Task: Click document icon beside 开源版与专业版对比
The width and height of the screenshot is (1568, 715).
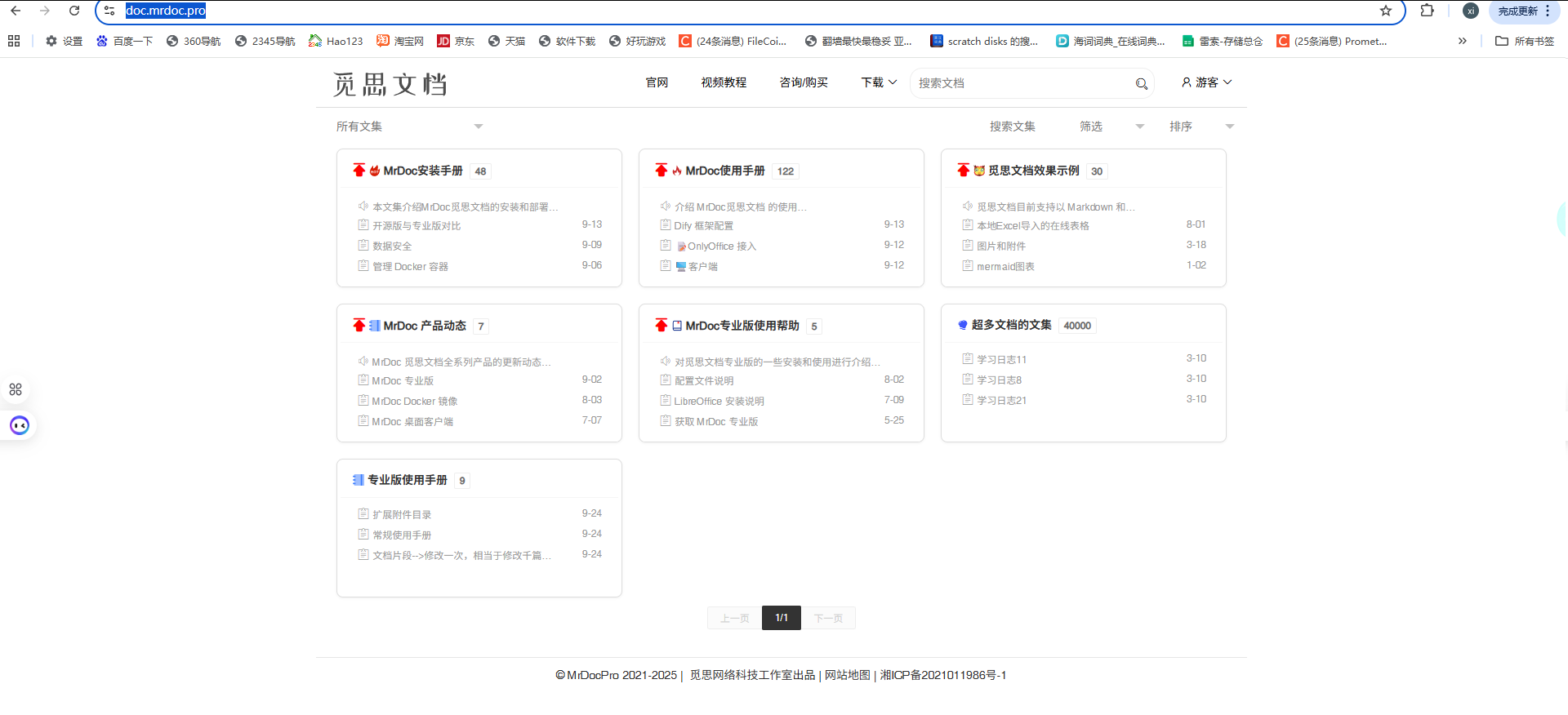Action: click(363, 224)
